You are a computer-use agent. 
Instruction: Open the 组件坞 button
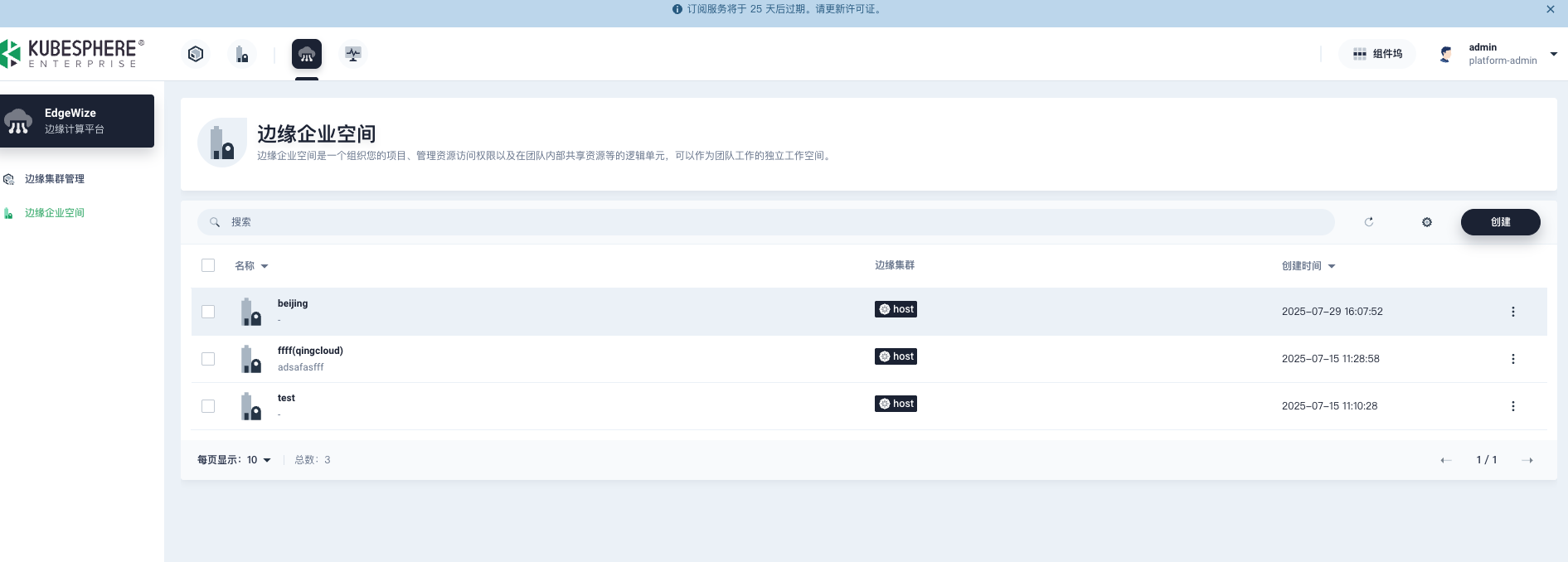point(1377,54)
